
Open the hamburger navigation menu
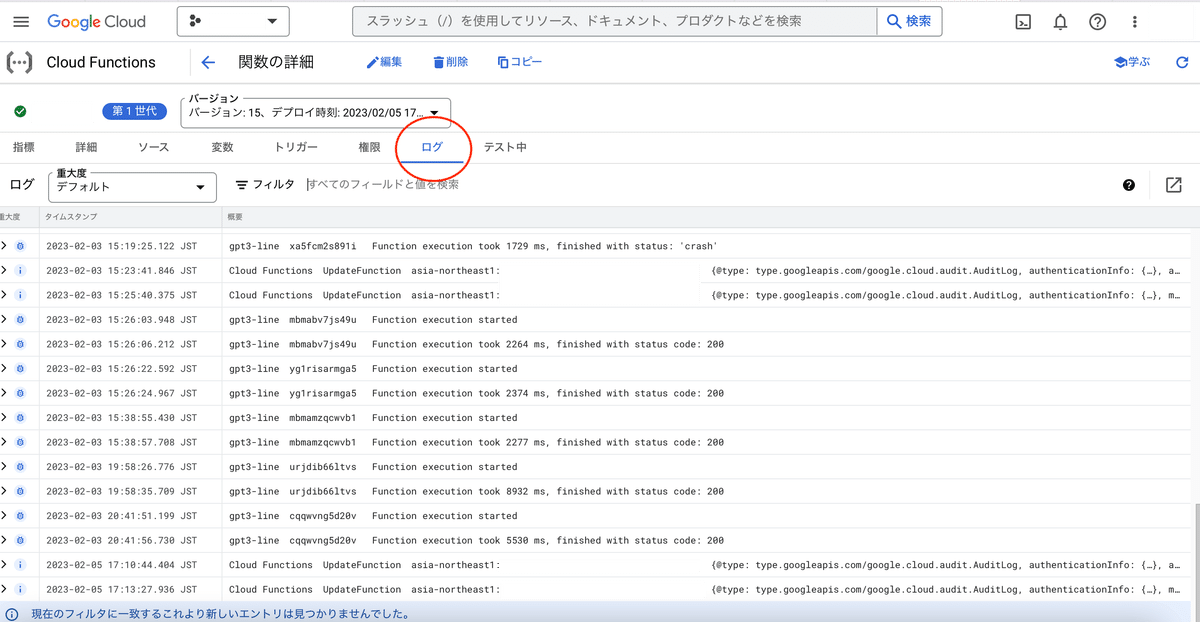21,21
